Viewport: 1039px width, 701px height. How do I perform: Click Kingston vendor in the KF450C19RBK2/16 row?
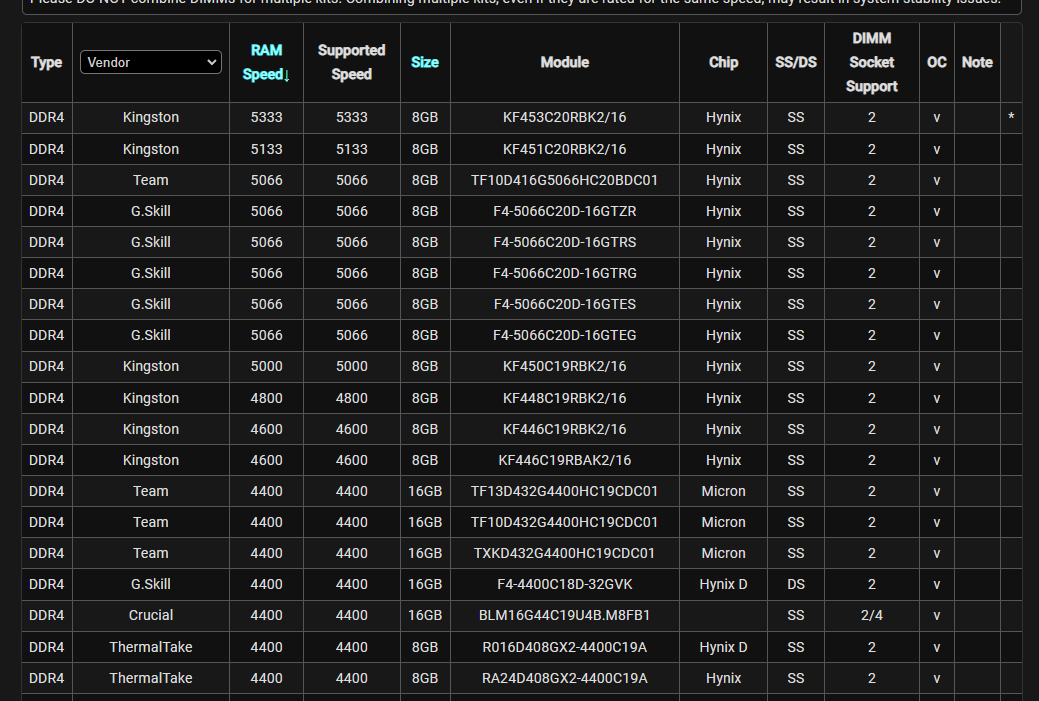(150, 366)
